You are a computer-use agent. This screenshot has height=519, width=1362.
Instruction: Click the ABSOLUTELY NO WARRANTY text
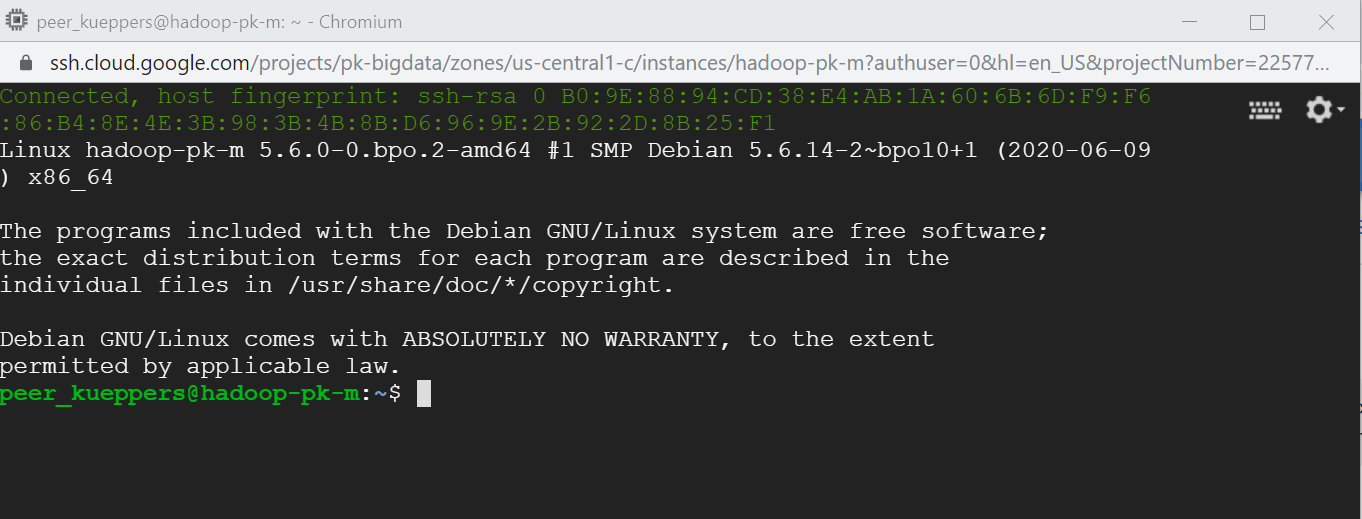click(x=560, y=339)
